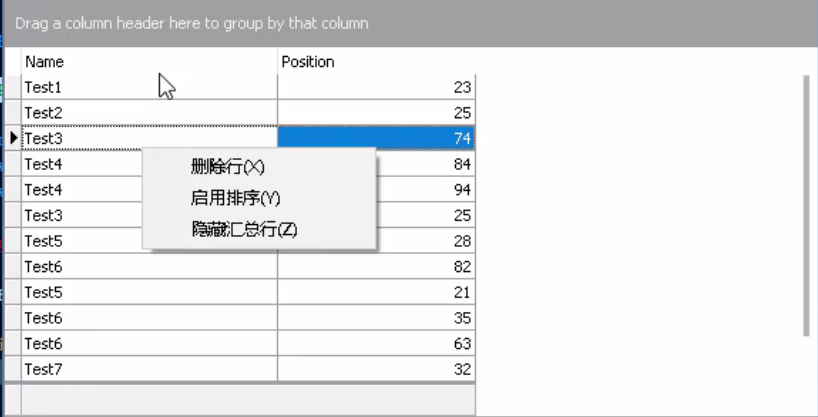Select the row indicator arrow beside Test3
818x417 pixels.
pos(14,138)
